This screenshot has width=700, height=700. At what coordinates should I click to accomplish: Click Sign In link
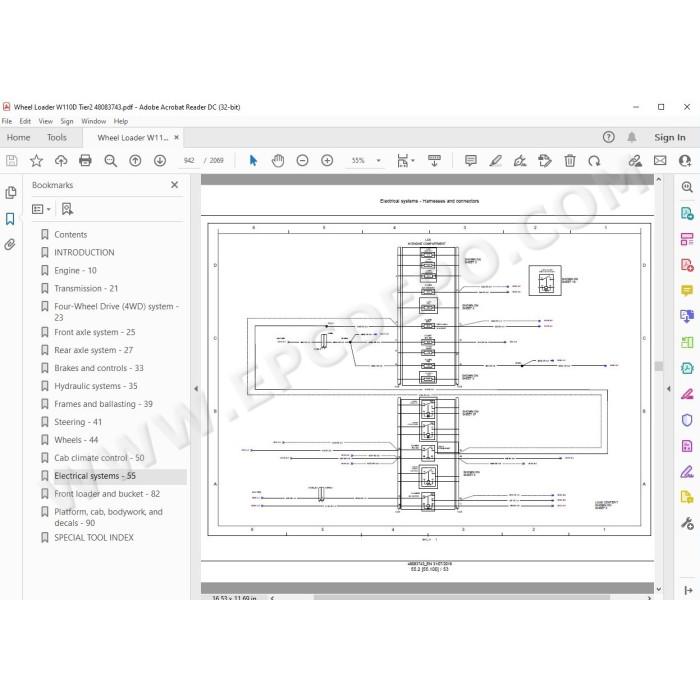point(670,138)
